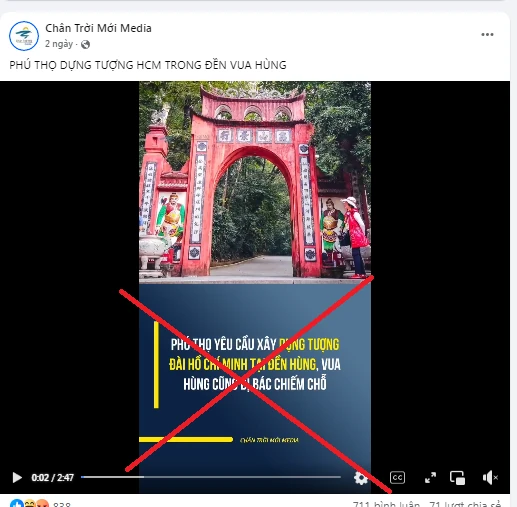Click the public globe privacy icon

tap(85, 44)
